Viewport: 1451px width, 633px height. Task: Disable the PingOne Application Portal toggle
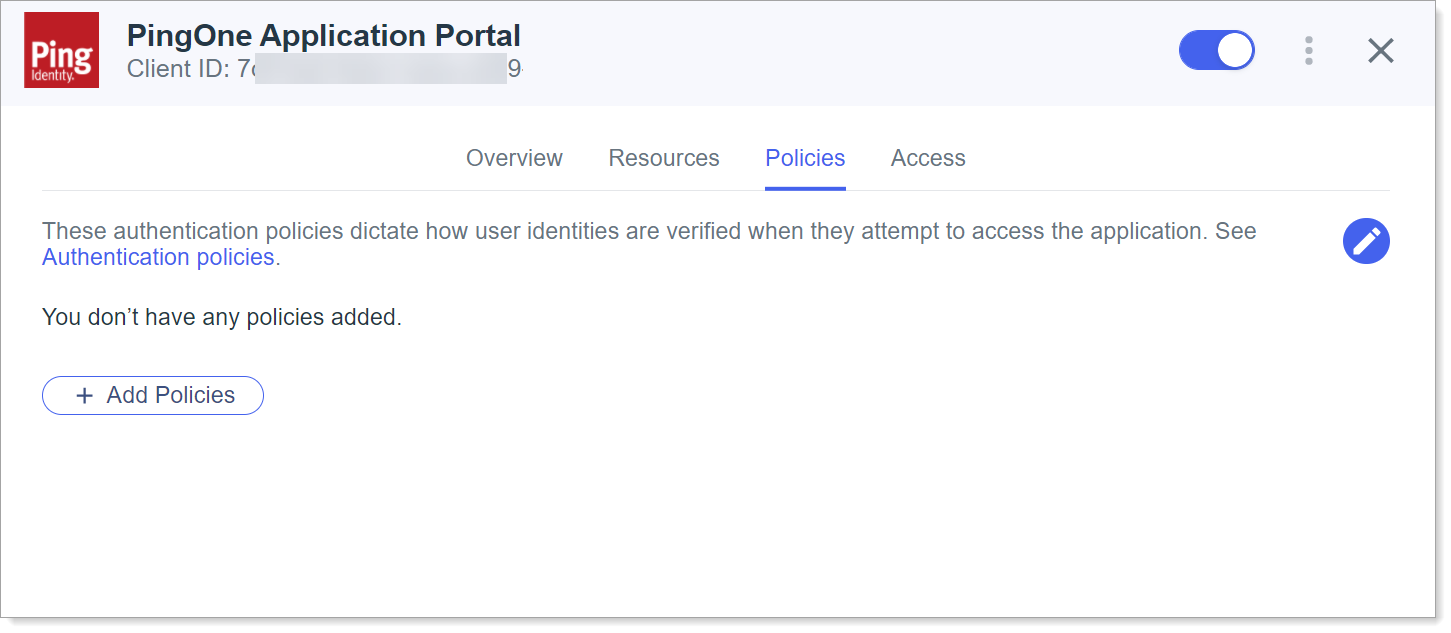click(1216, 50)
